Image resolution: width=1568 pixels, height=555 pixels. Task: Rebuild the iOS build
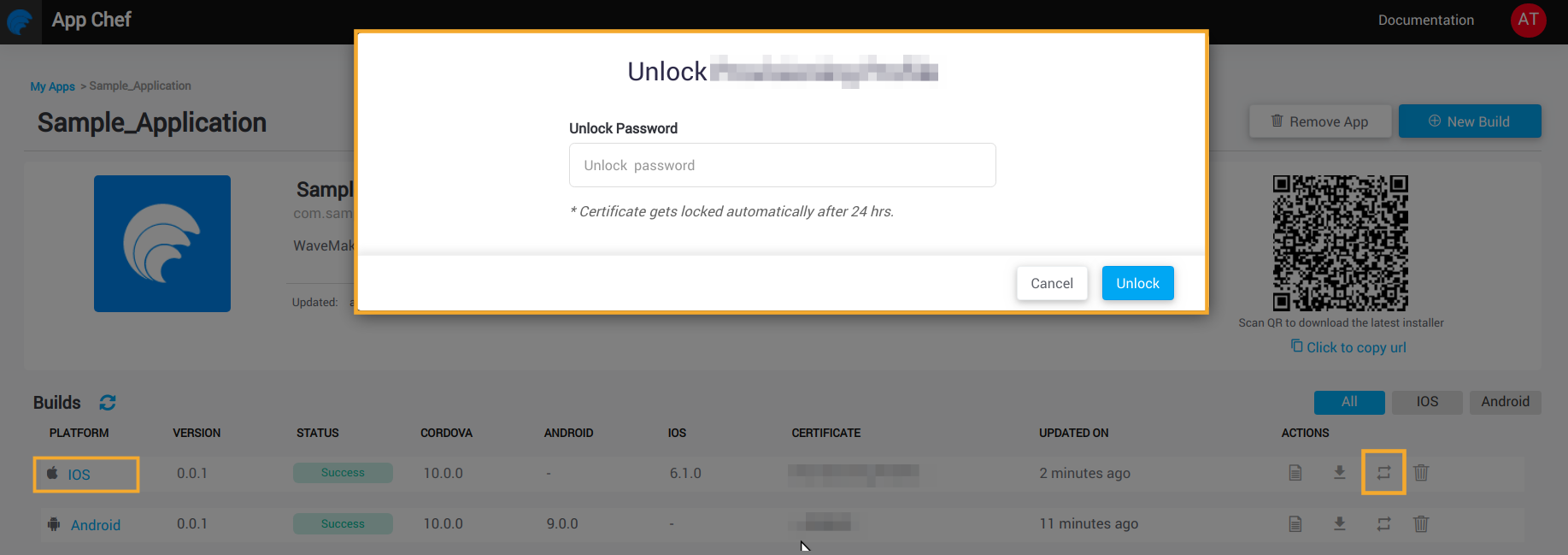tap(1383, 472)
